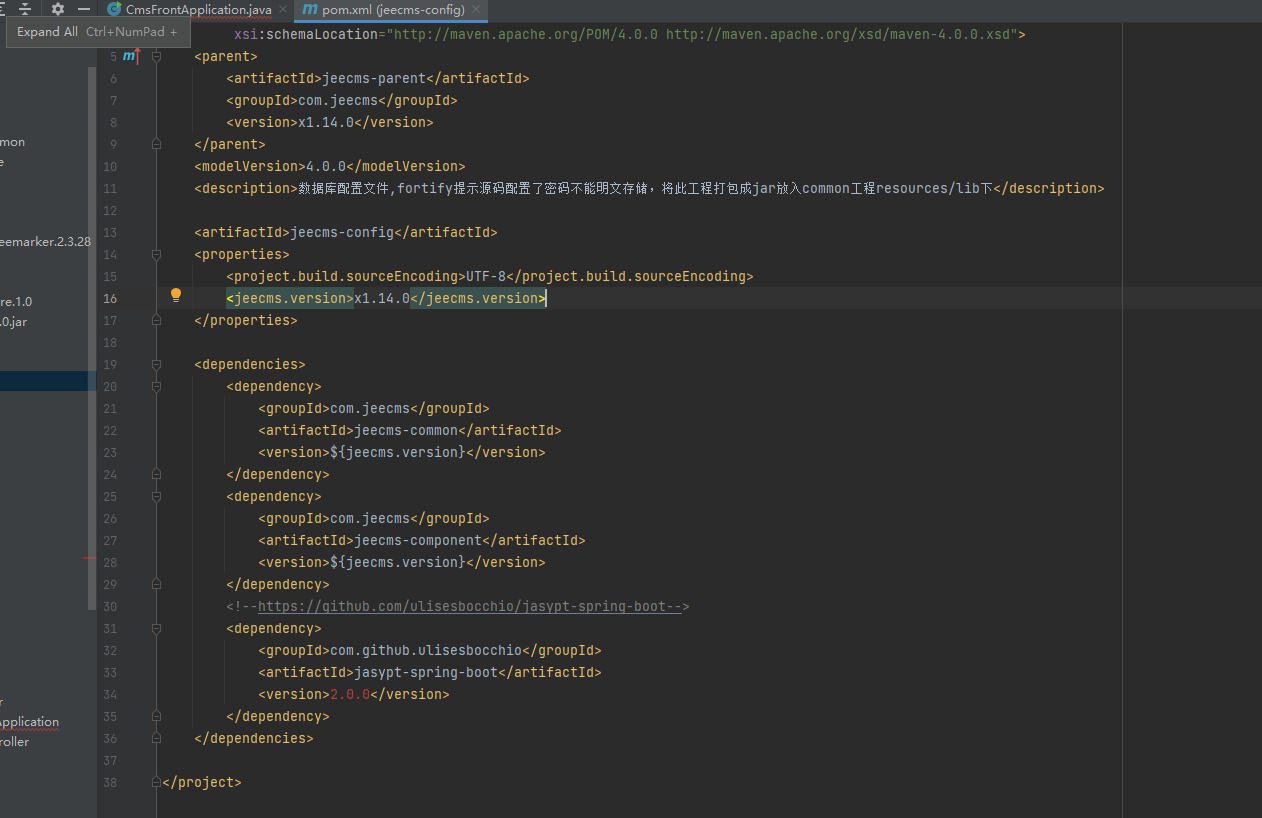The width and height of the screenshot is (1262, 818).
Task: Select the freemarker.2.3.28 item in project tree
Action: point(45,241)
